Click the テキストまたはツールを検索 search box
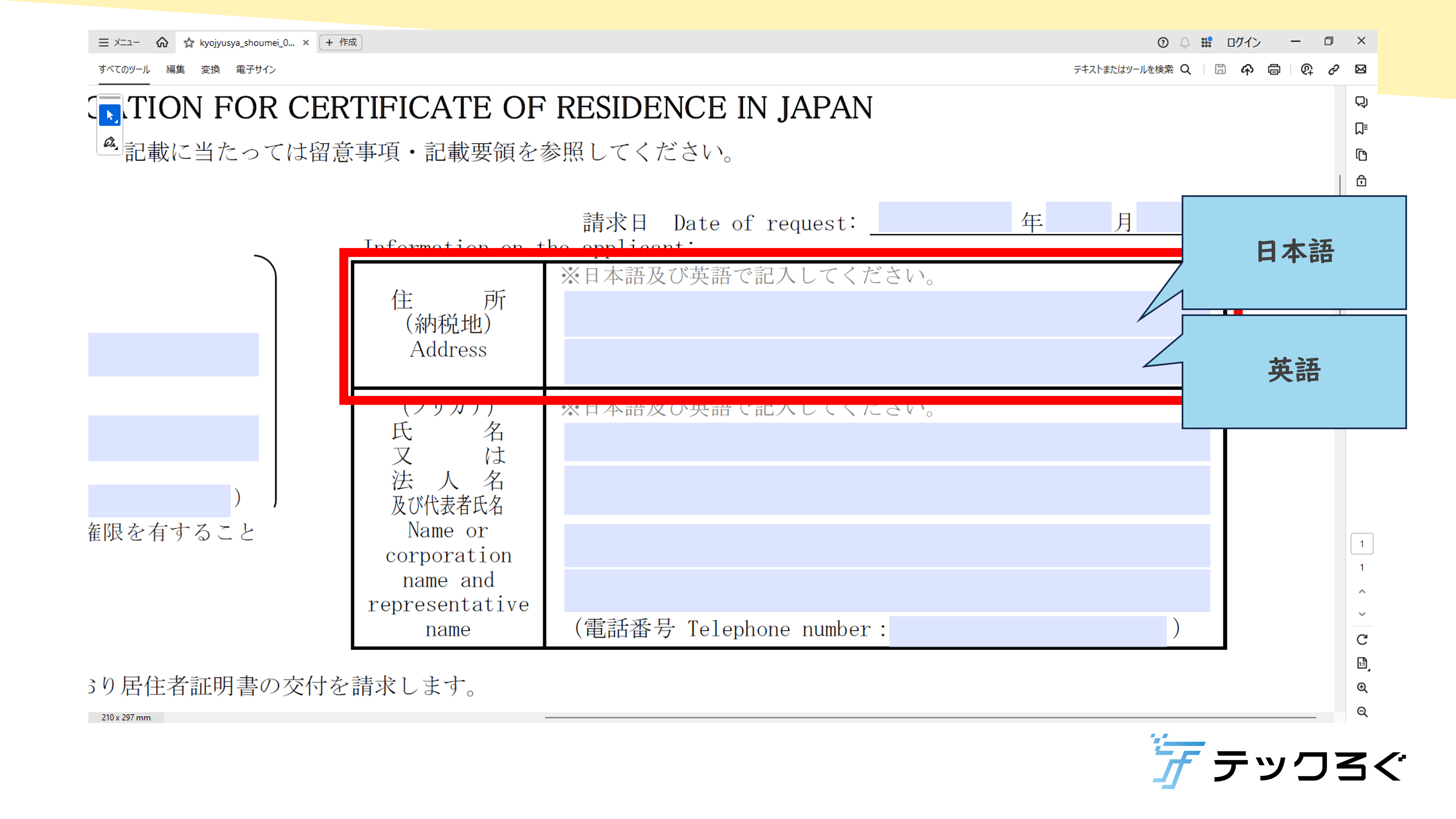 (1123, 69)
